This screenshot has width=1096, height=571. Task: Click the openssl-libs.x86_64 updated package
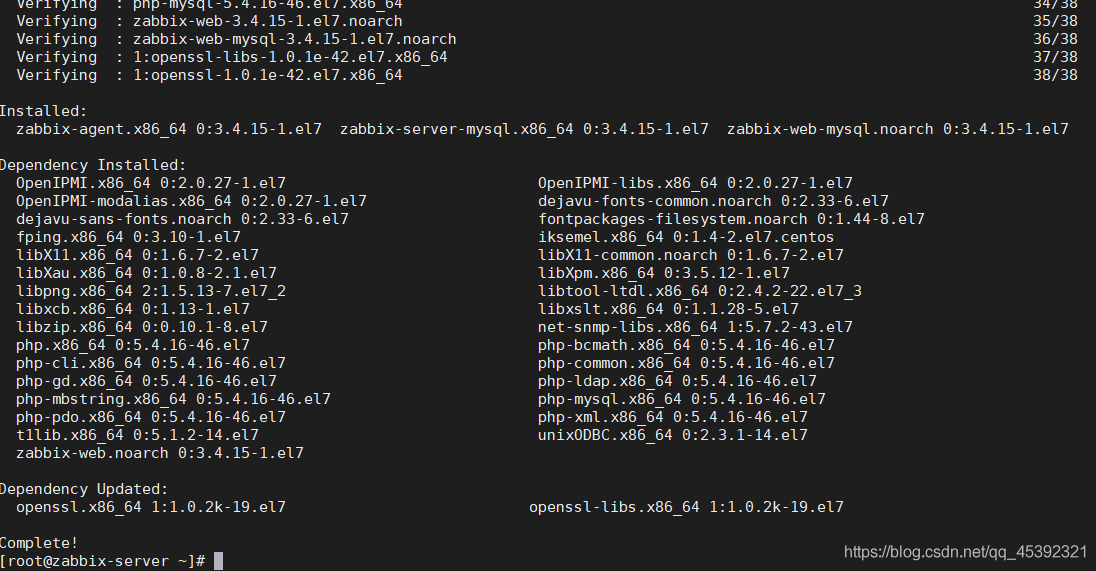tap(686, 507)
